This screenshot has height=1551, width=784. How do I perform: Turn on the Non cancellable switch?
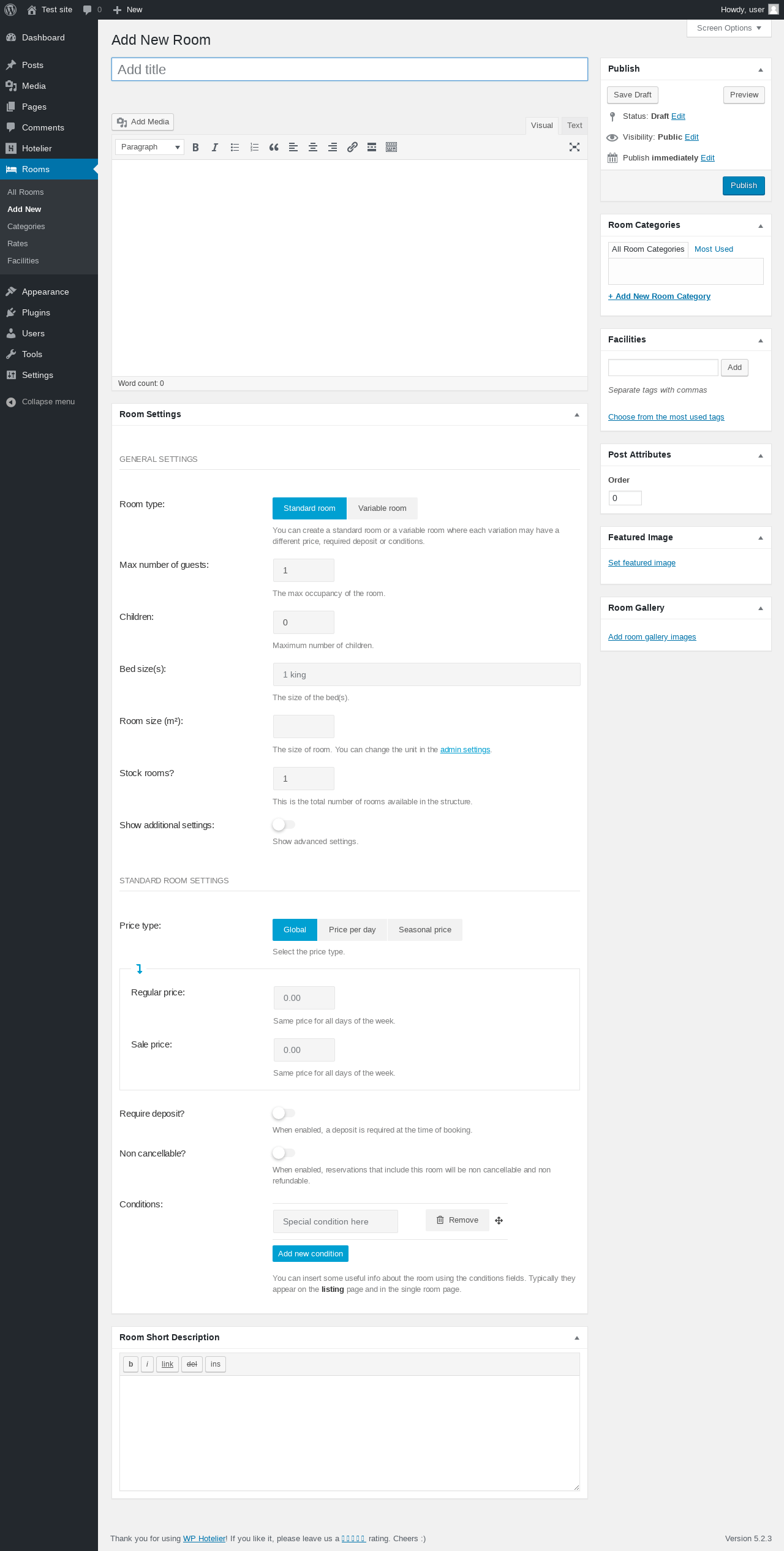pyautogui.click(x=284, y=1153)
